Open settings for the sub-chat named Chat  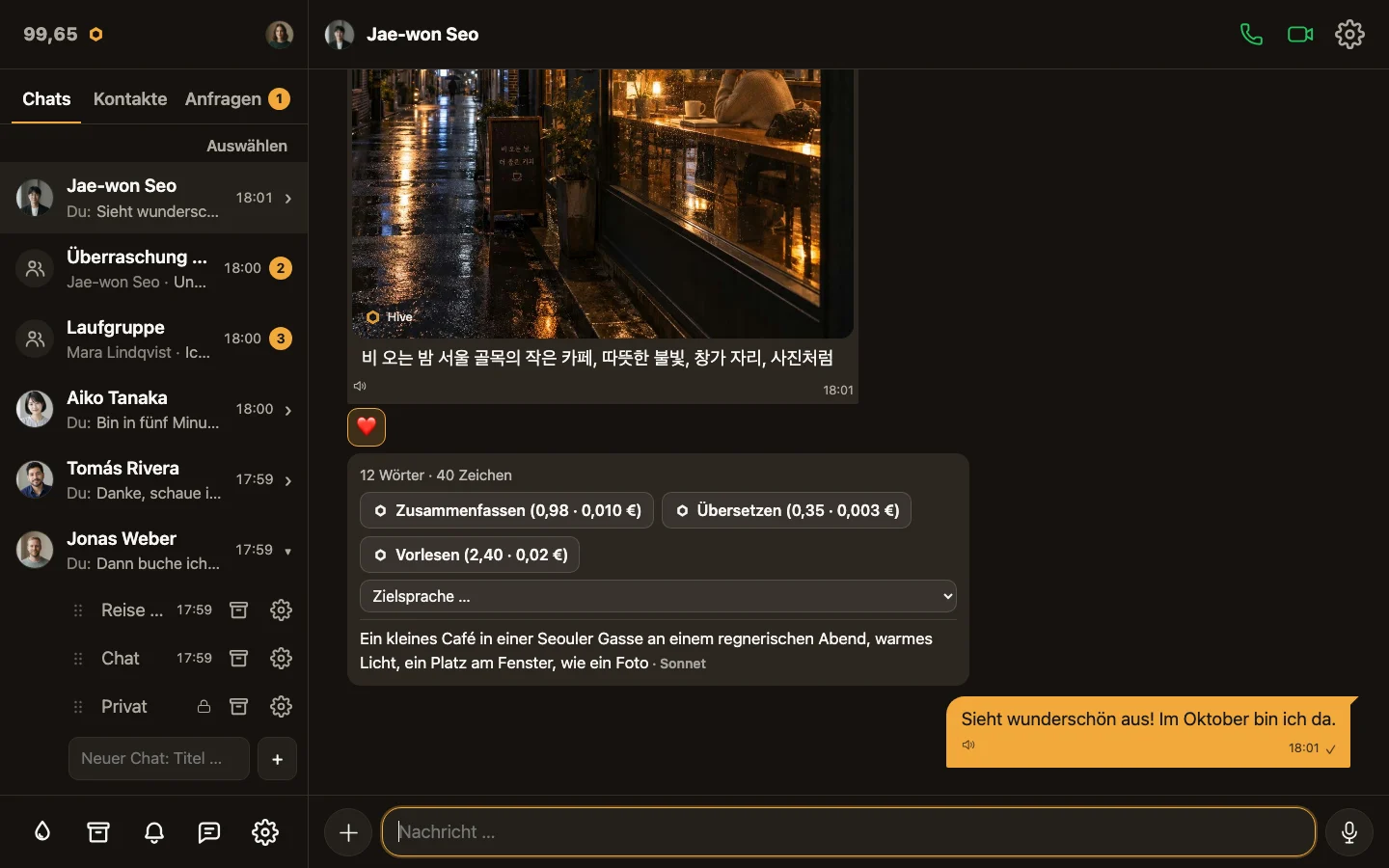click(281, 658)
